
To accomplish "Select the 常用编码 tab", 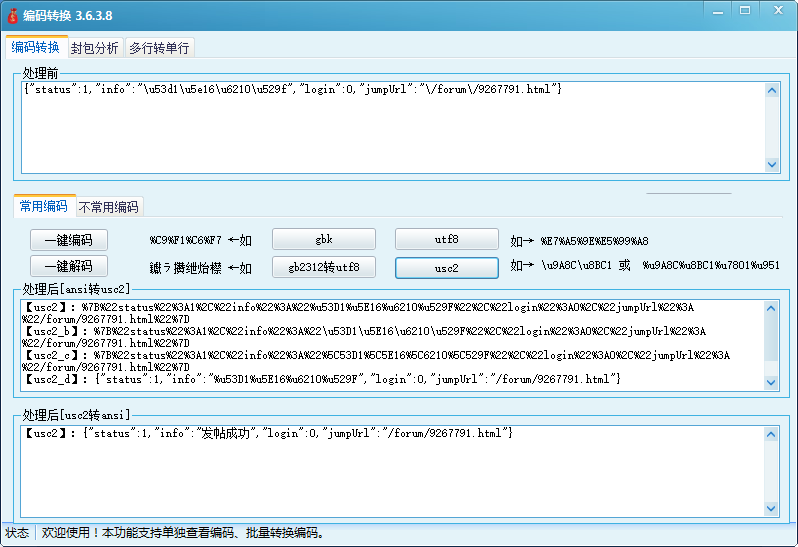I will pyautogui.click(x=44, y=206).
